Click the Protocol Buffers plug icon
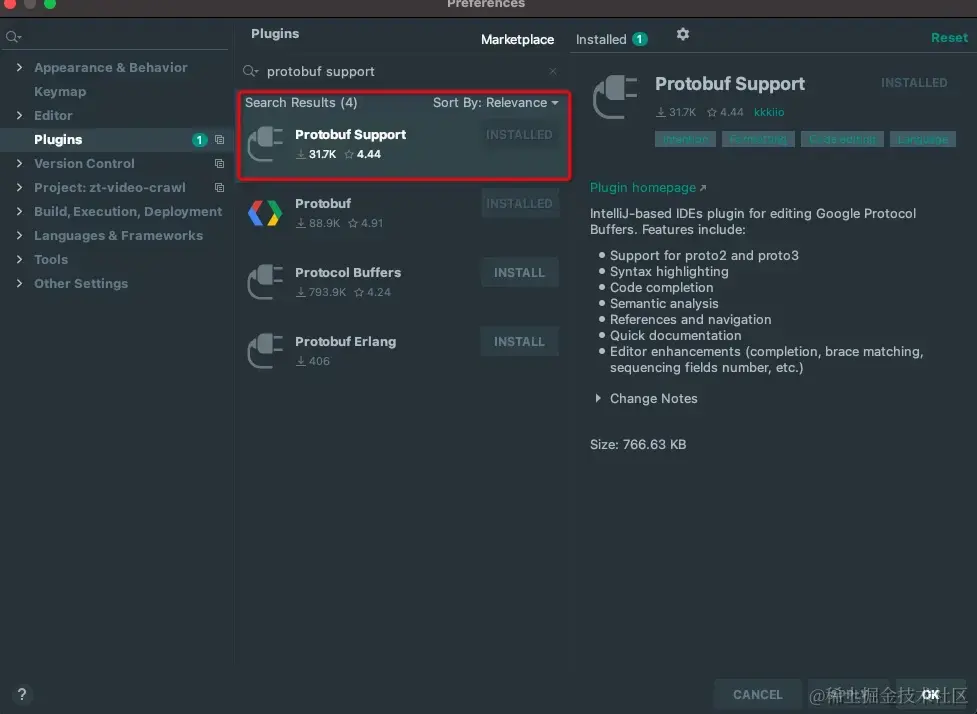The height and width of the screenshot is (714, 977). click(x=265, y=282)
